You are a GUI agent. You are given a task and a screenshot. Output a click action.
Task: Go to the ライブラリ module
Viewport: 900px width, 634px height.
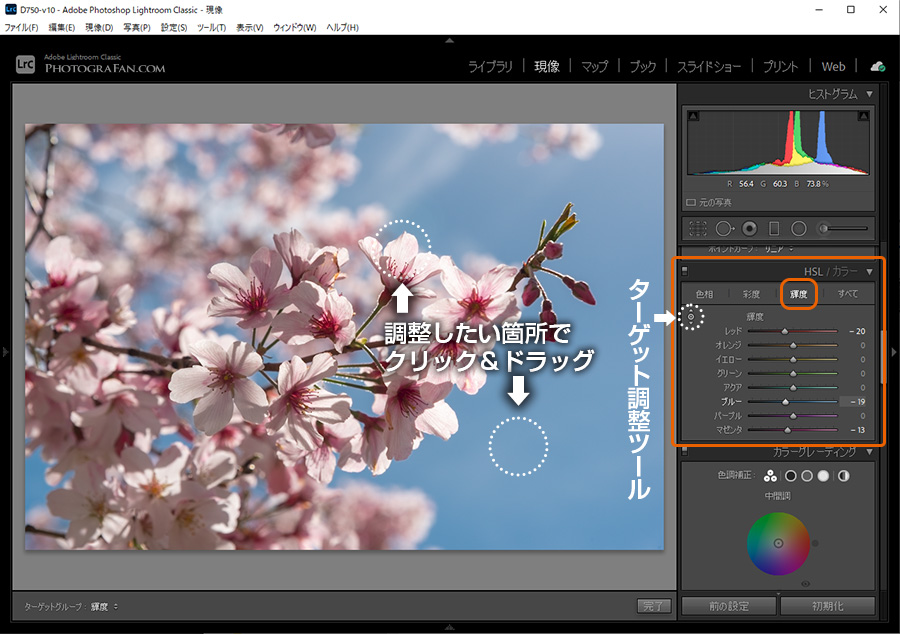[490, 67]
